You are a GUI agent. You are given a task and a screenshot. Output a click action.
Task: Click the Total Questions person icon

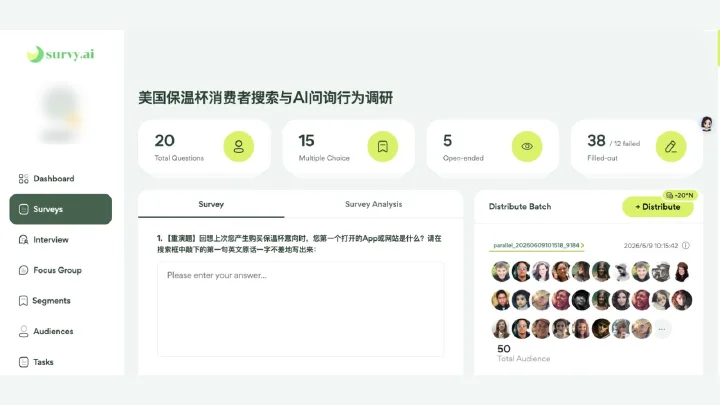239,146
